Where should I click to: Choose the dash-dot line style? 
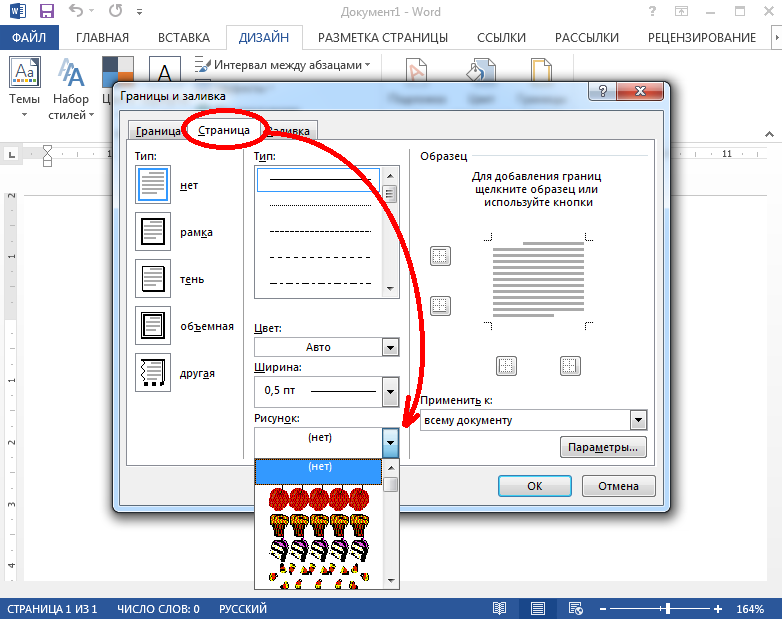[319, 283]
